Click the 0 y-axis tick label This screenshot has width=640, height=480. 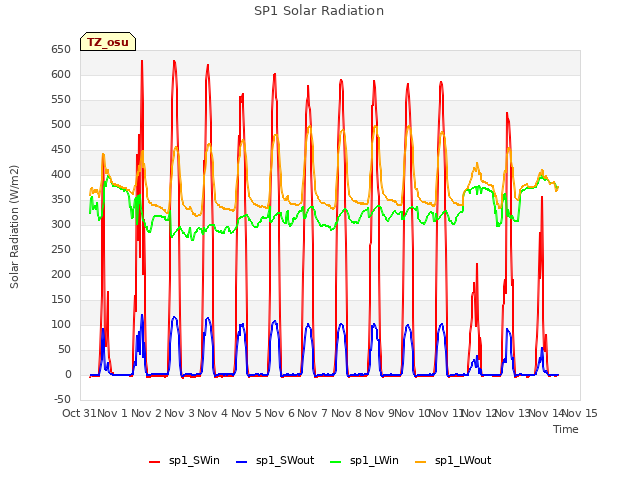pos(68,374)
